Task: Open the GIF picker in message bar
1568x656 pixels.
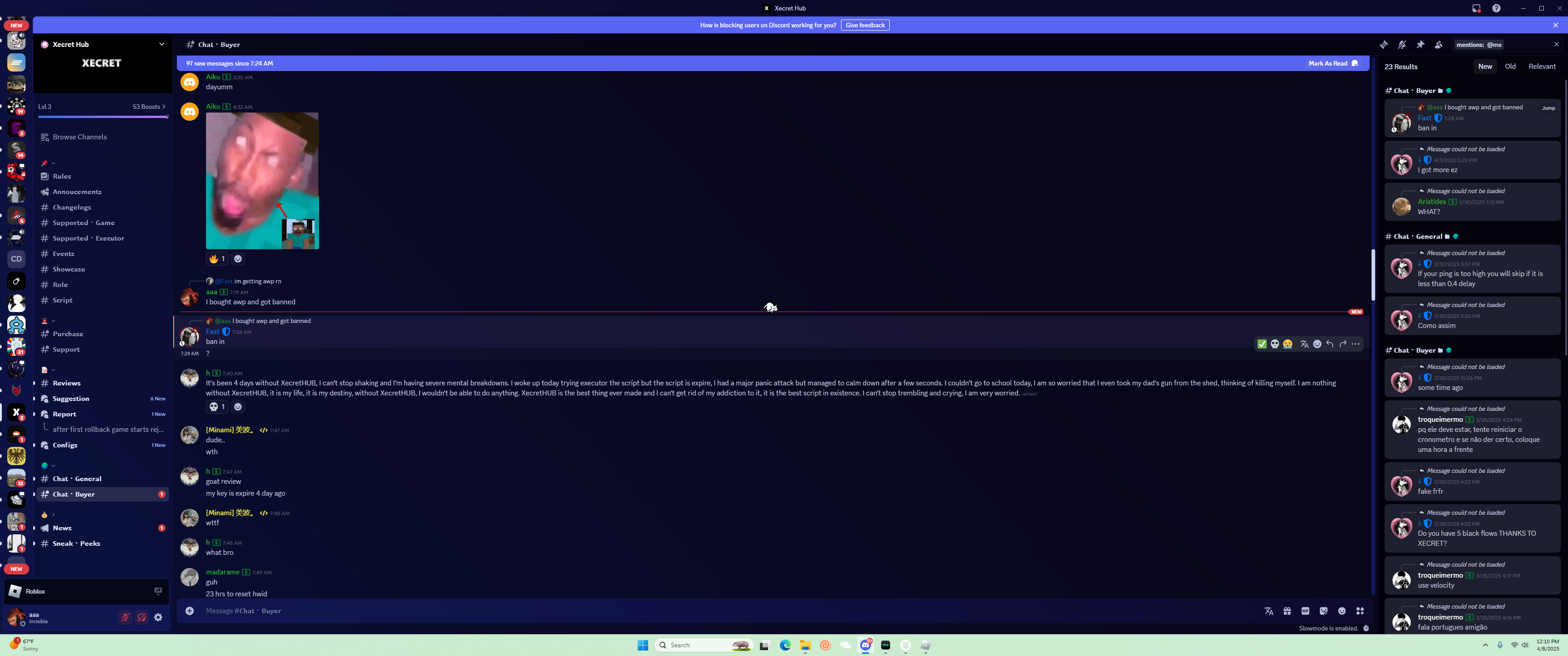Action: pyautogui.click(x=1305, y=611)
